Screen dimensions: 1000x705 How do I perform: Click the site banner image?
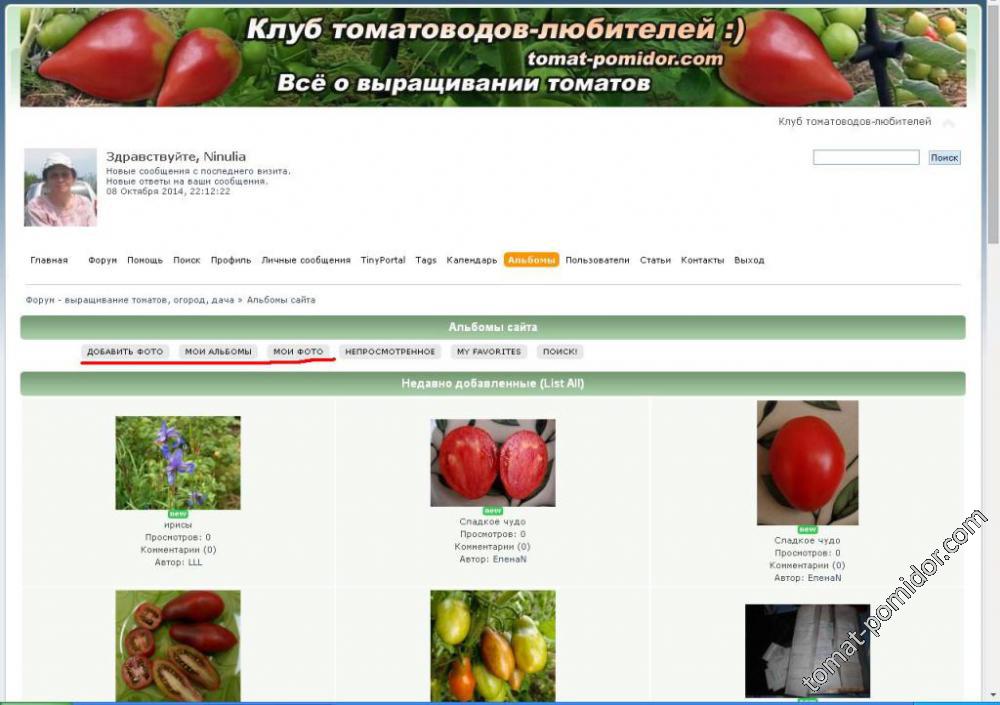(493, 56)
